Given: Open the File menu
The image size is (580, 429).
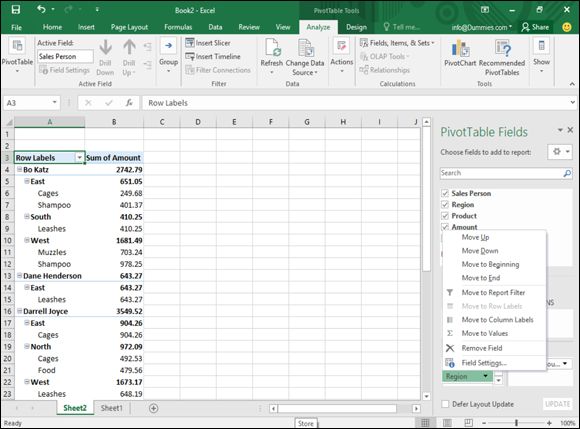Looking at the screenshot, I should click(16, 27).
